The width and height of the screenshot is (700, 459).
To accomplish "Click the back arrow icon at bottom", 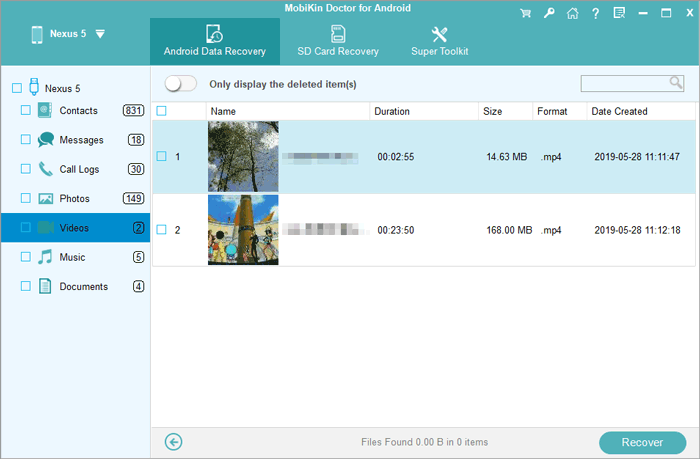I will coord(174,441).
